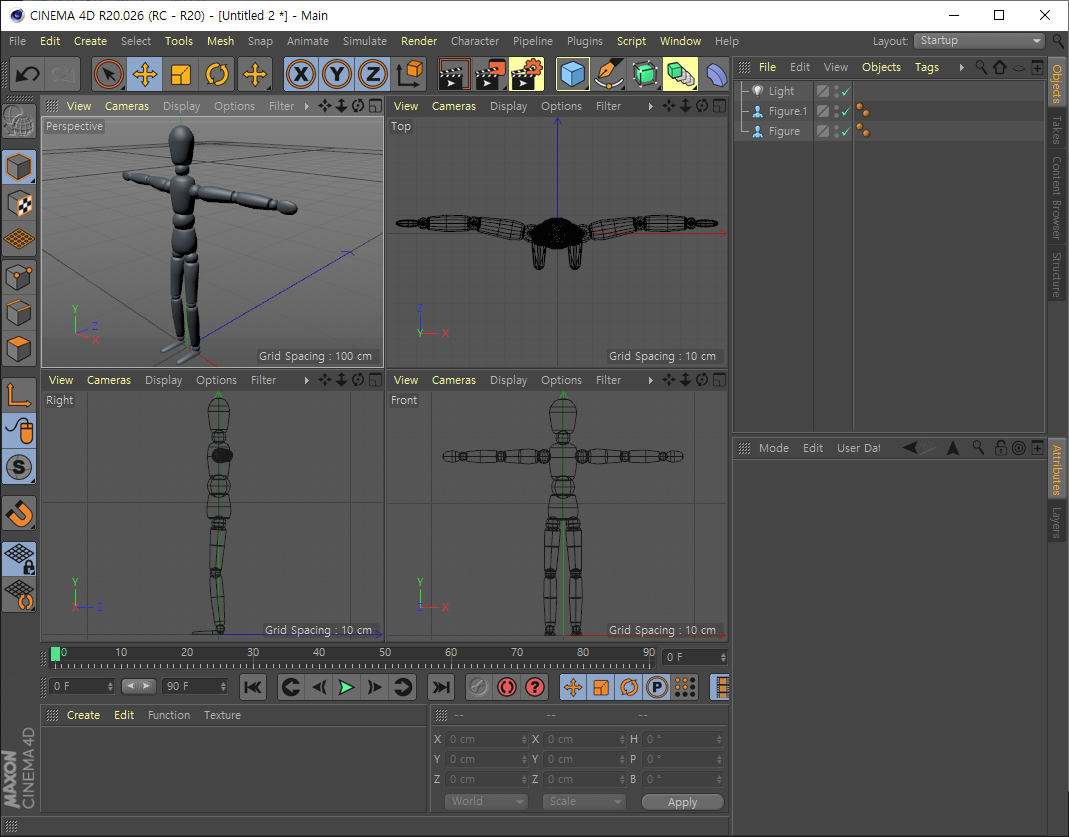
Task: Render to Picture Viewer icon
Action: [490, 74]
